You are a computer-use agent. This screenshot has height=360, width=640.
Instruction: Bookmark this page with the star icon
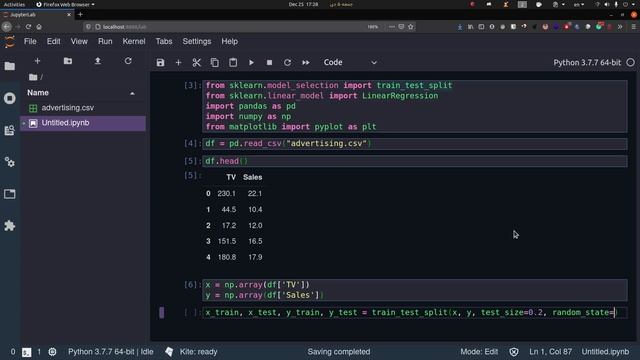pyautogui.click(x=411, y=27)
